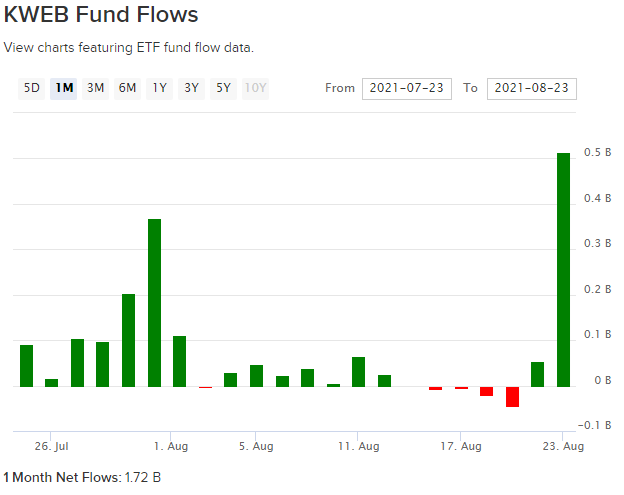Select the 5Y time range
Screen dimensions: 624x495
point(223,88)
